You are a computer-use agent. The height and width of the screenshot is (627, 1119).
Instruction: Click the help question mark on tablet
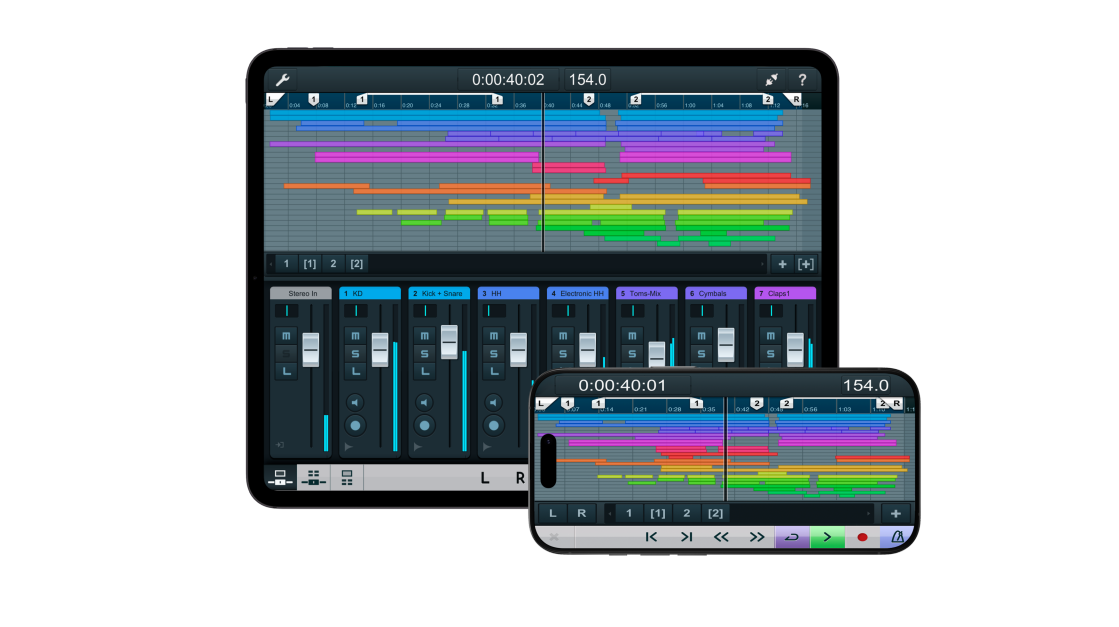click(x=802, y=80)
